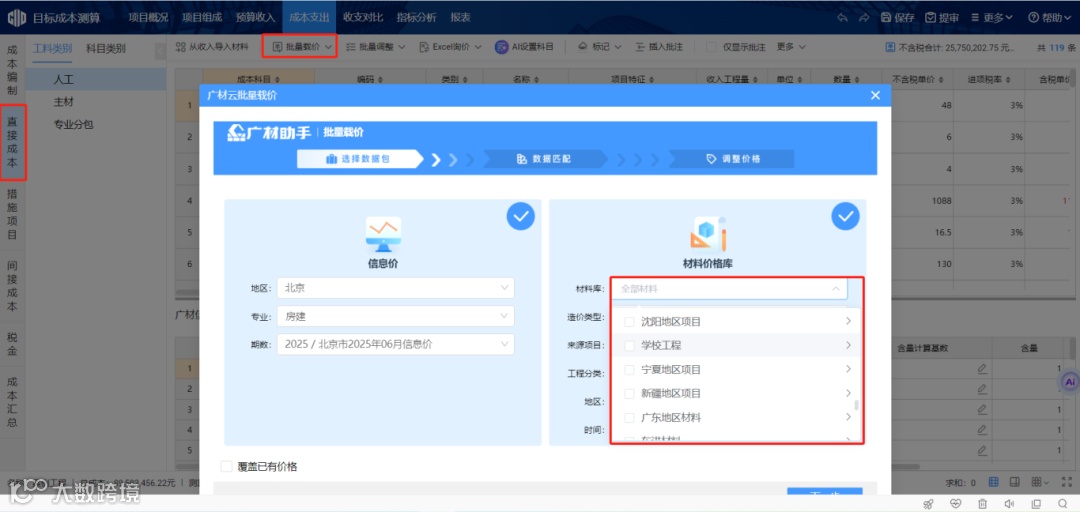Open 项目概况 tab
Viewport: 1080px width, 512px height.
point(148,17)
